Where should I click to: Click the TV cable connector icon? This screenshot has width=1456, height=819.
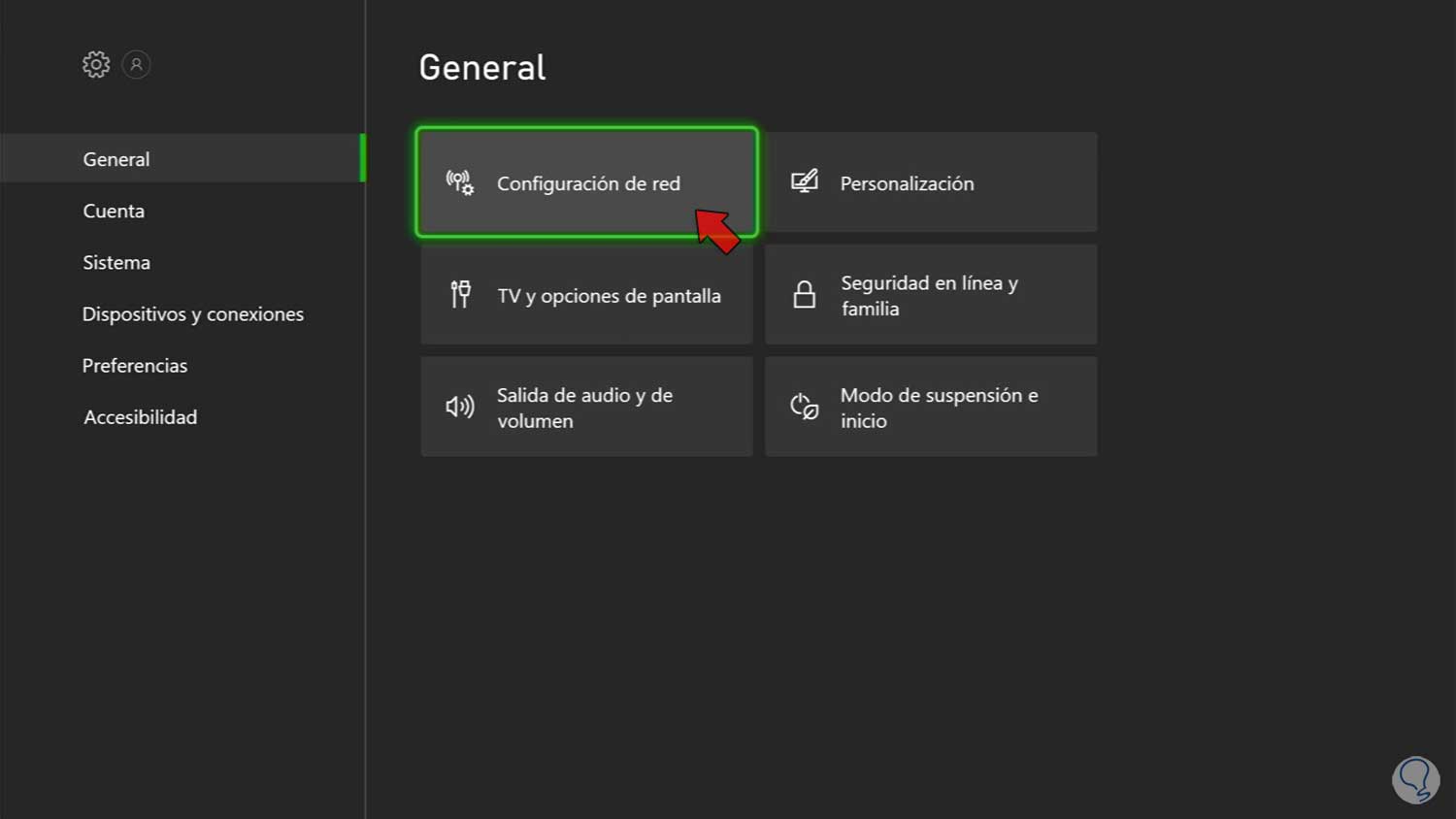pyautogui.click(x=460, y=294)
